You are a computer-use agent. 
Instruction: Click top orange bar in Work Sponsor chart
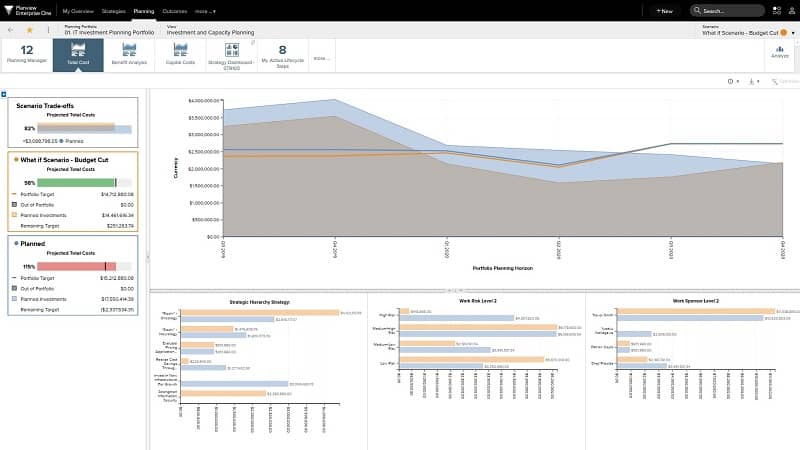click(696, 311)
